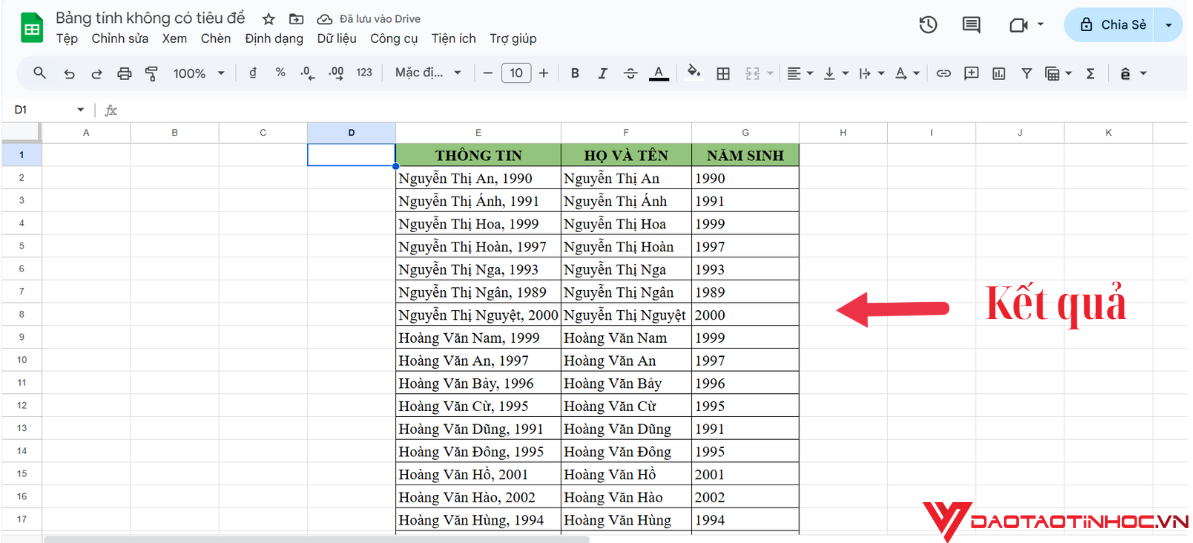Image resolution: width=1193 pixels, height=543 pixels.
Task: Format as currency (đ)
Action: (x=253, y=73)
